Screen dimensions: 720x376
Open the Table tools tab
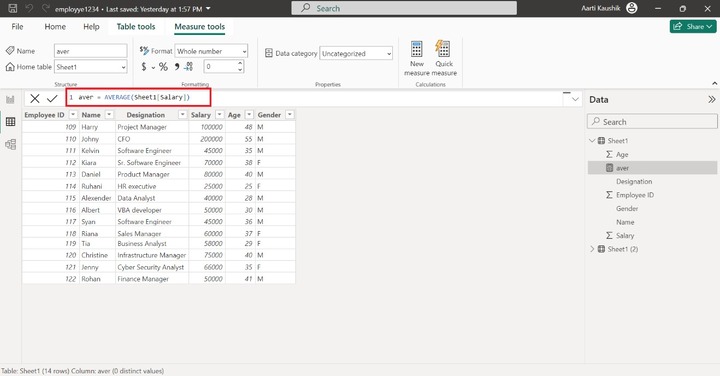point(136,27)
